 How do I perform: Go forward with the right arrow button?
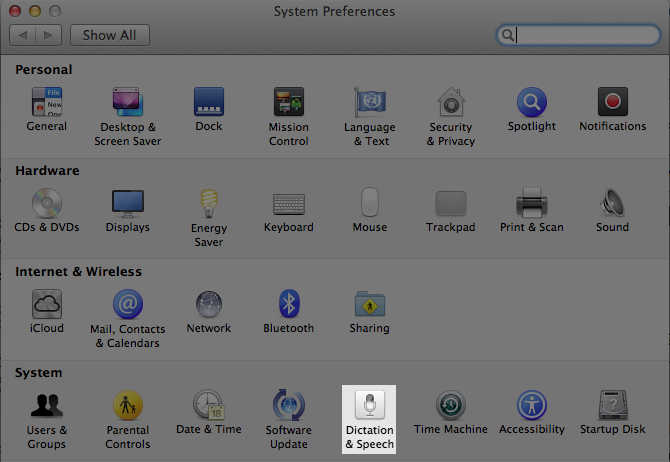click(49, 35)
